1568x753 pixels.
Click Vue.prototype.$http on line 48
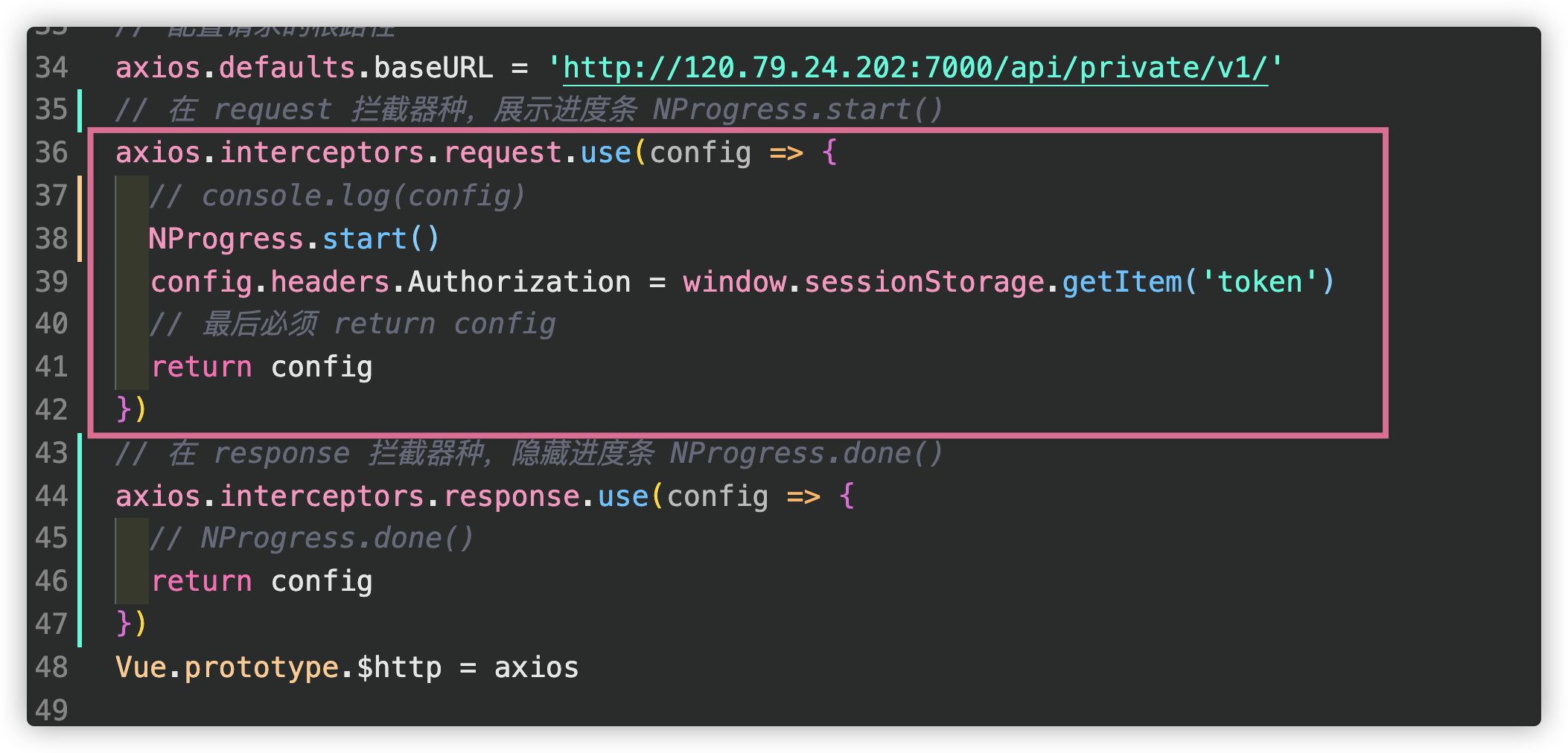(278, 667)
